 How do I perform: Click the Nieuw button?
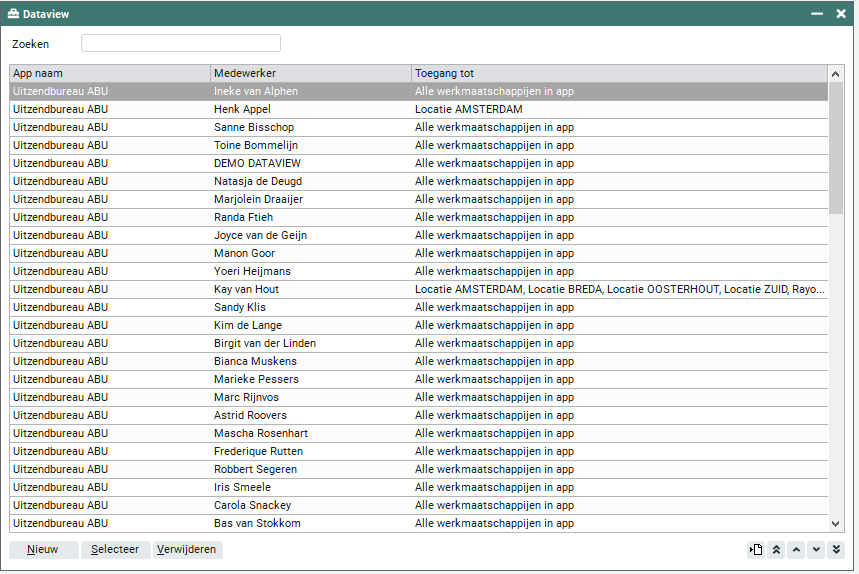tap(43, 550)
